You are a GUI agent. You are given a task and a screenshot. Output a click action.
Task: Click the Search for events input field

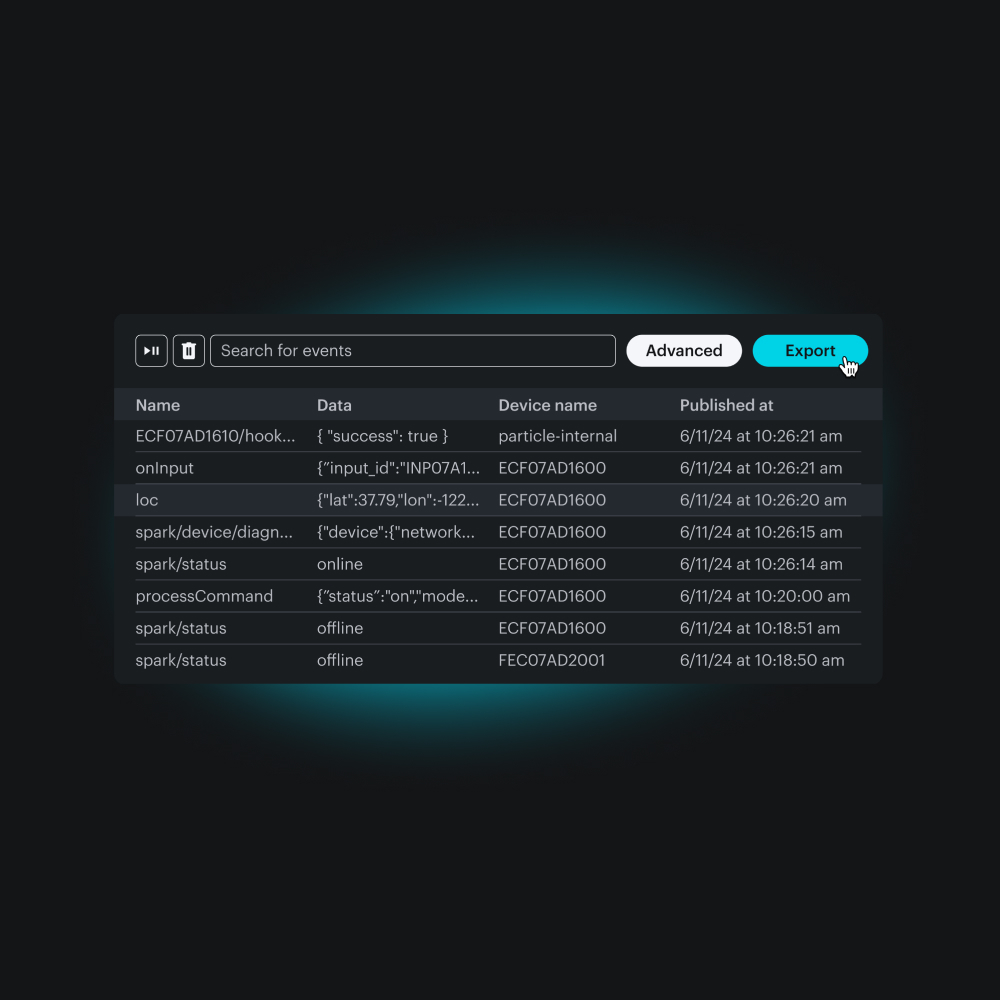[413, 350]
